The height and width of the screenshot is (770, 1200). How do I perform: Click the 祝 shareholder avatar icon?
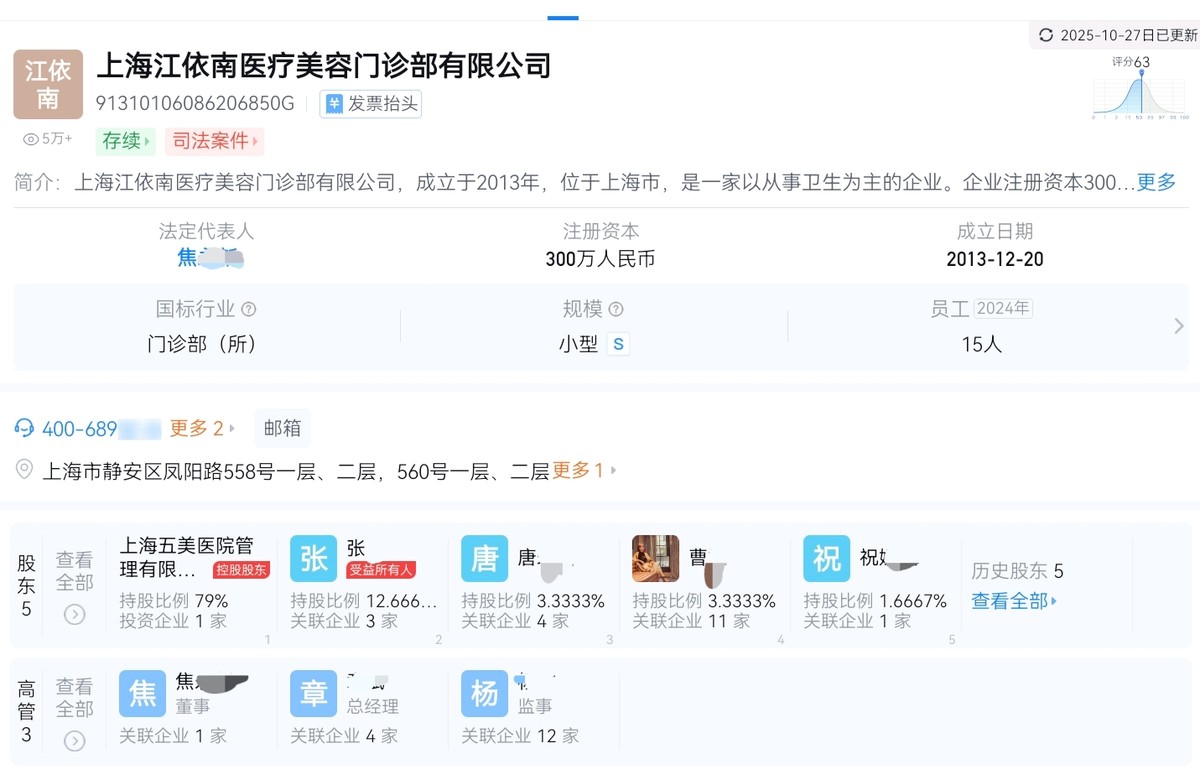827,559
